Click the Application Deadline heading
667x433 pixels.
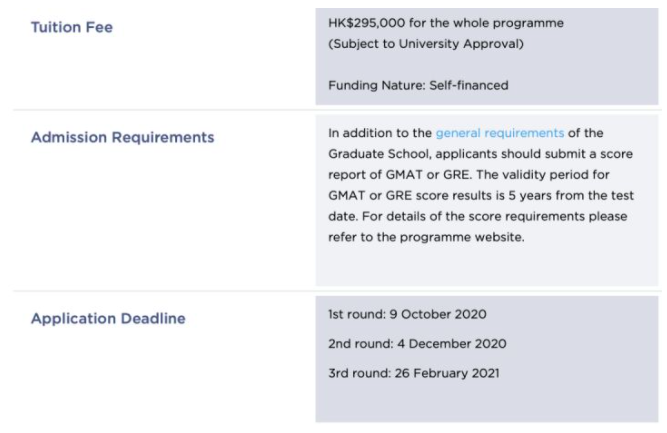click(x=108, y=319)
